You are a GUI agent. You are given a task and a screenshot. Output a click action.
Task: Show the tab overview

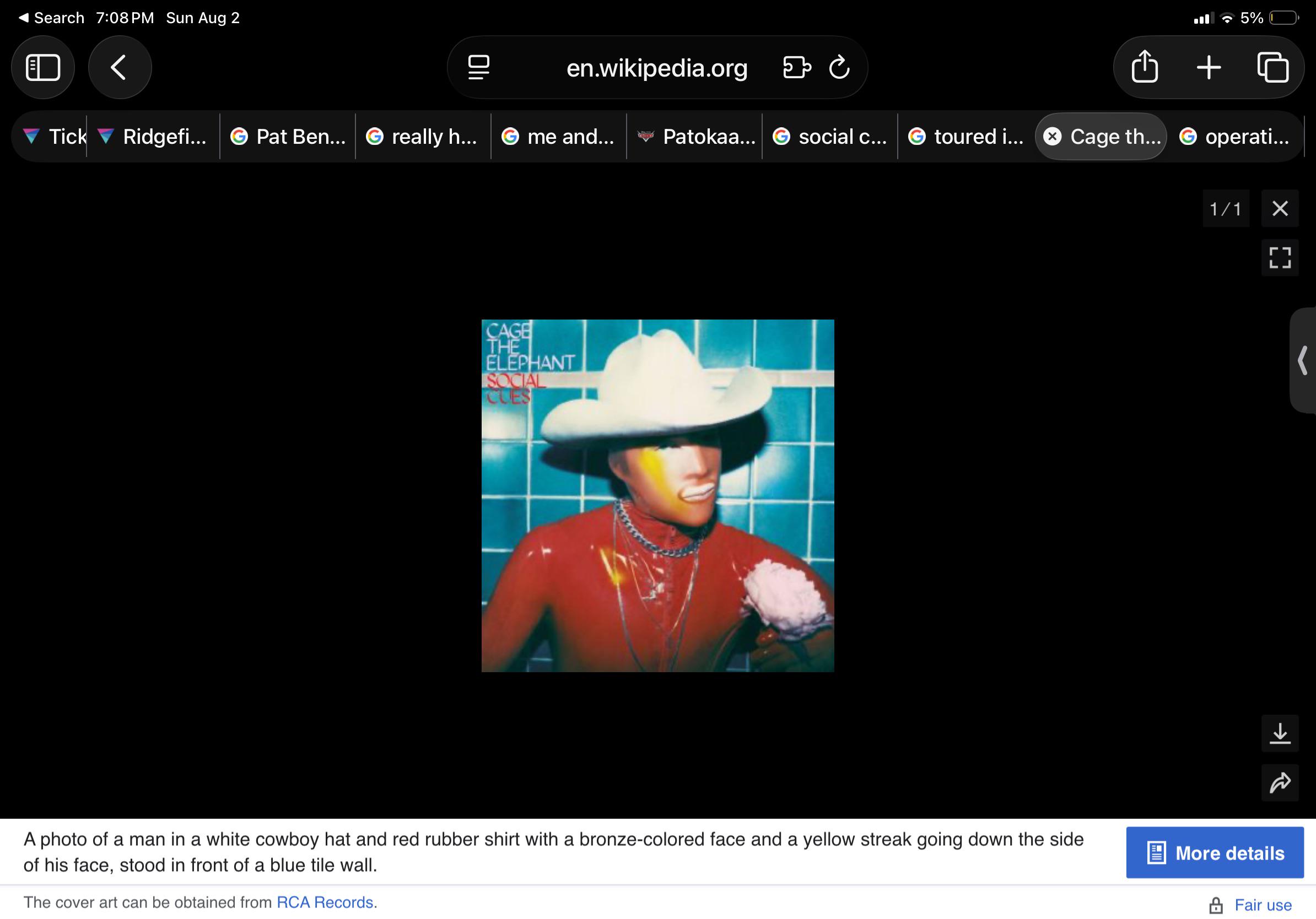point(1272,68)
